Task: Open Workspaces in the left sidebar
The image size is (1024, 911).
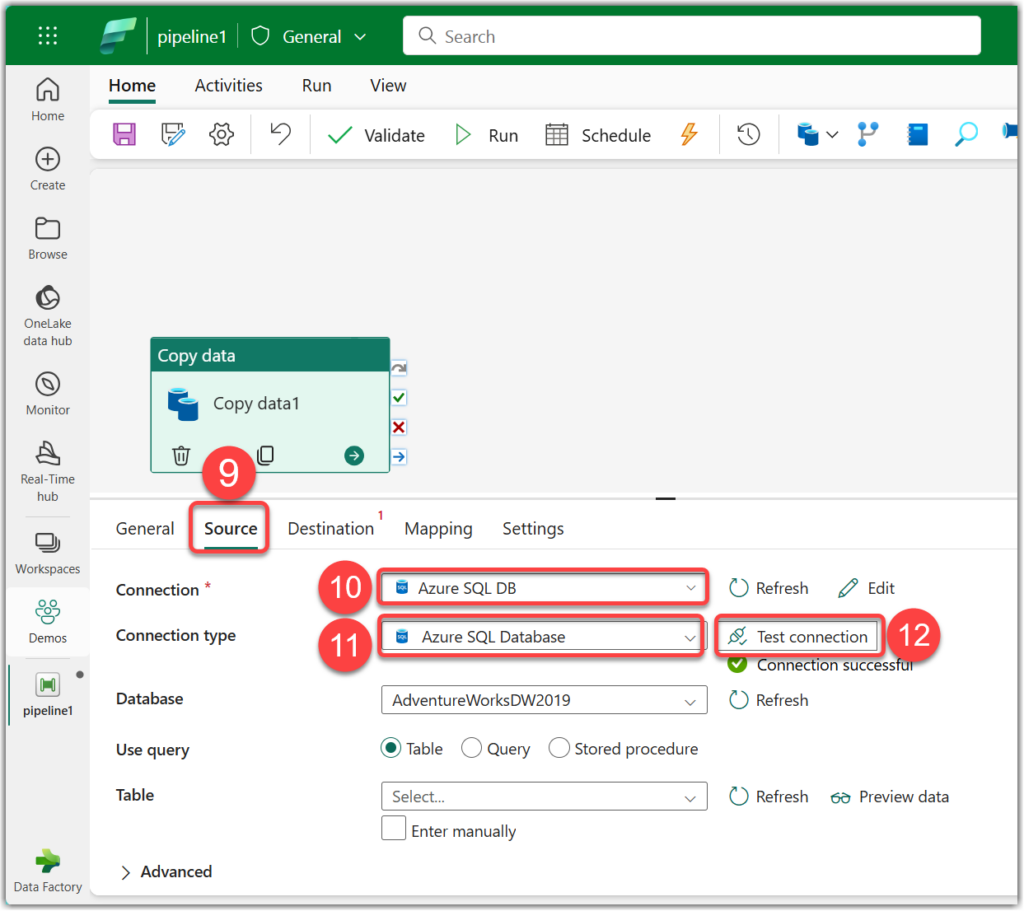Action: tap(48, 554)
